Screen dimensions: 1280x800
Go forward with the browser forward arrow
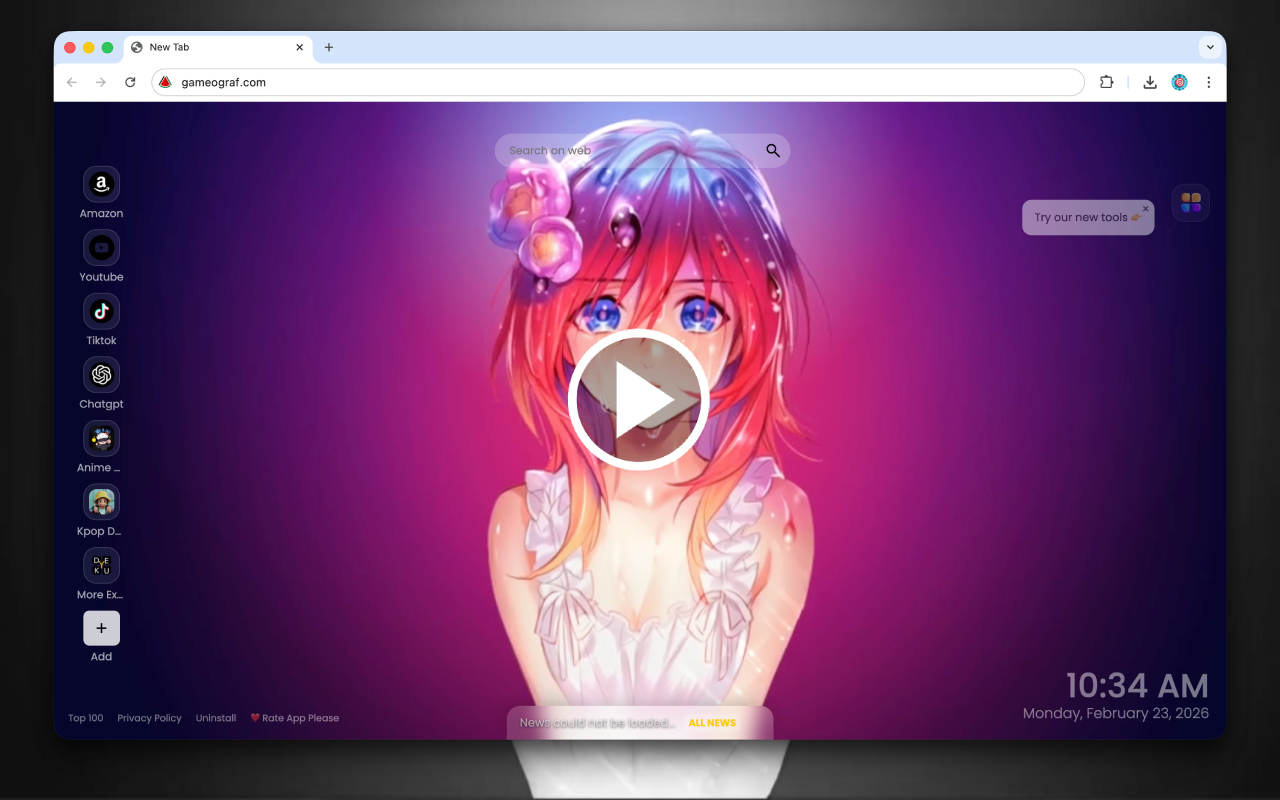(x=101, y=82)
